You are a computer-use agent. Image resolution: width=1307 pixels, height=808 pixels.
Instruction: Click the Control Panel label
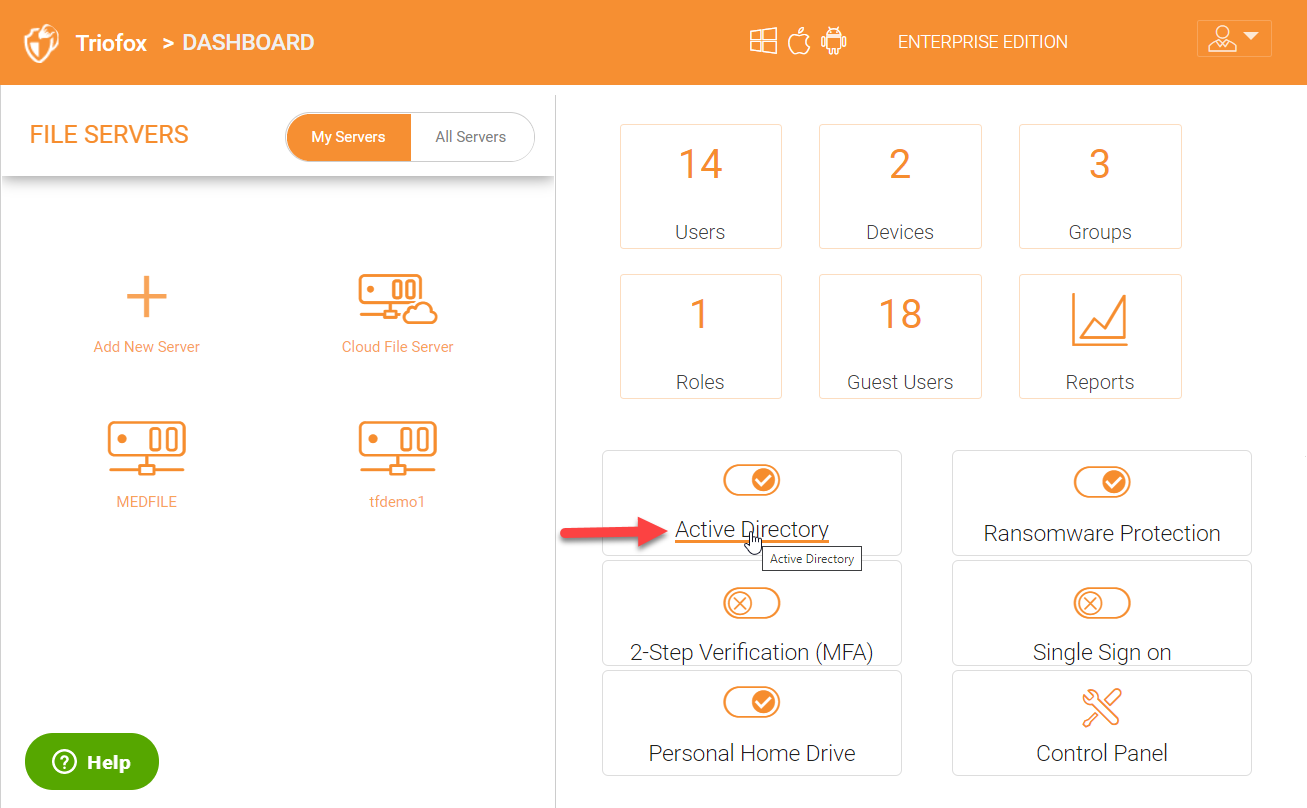1102,753
